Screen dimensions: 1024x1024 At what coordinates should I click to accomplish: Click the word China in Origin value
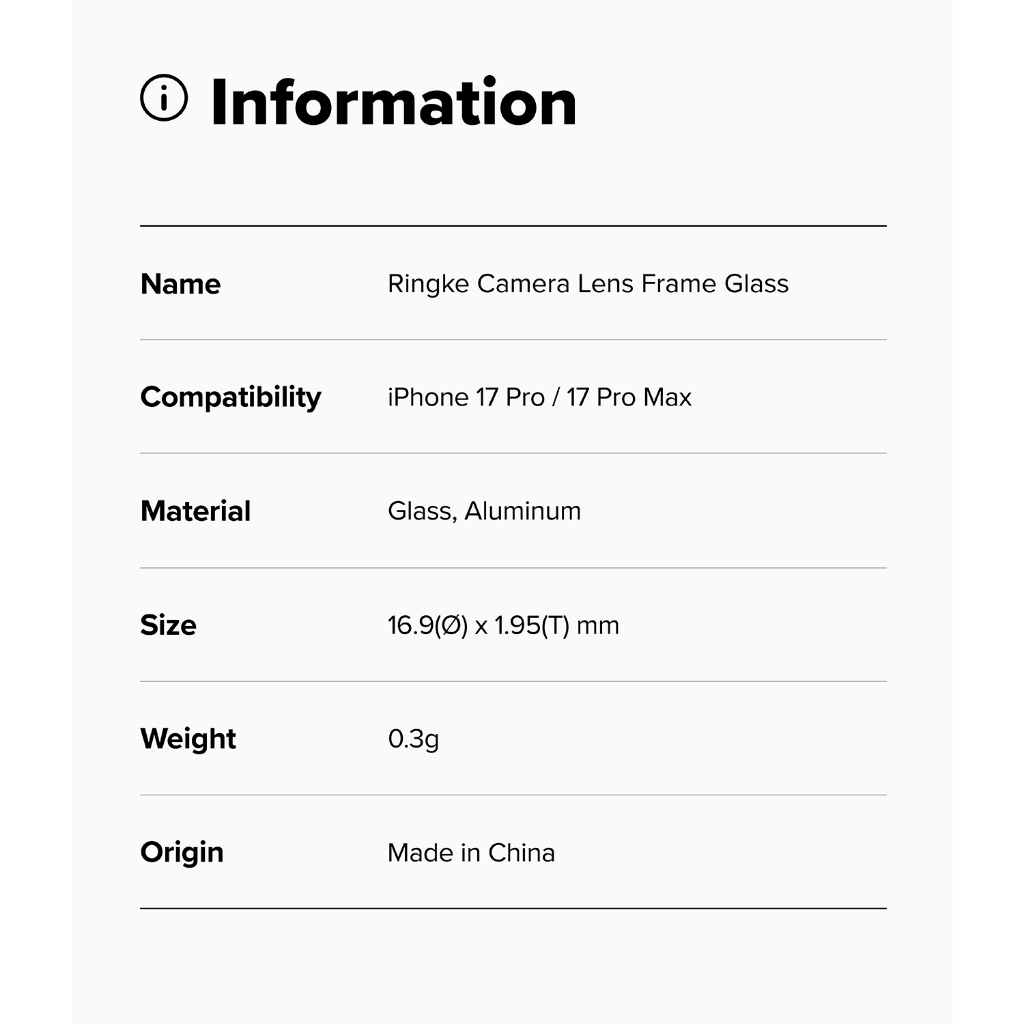coord(521,853)
